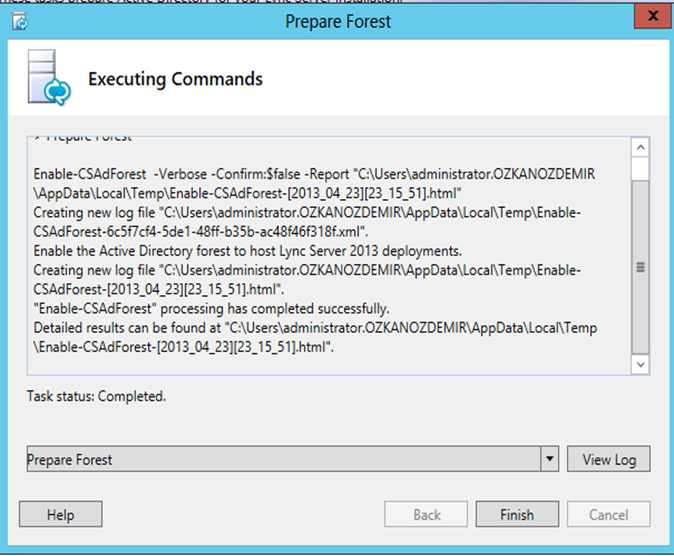This screenshot has width=674, height=556.
Task: Click the deployment wizard icon in title bar
Action: [20, 21]
